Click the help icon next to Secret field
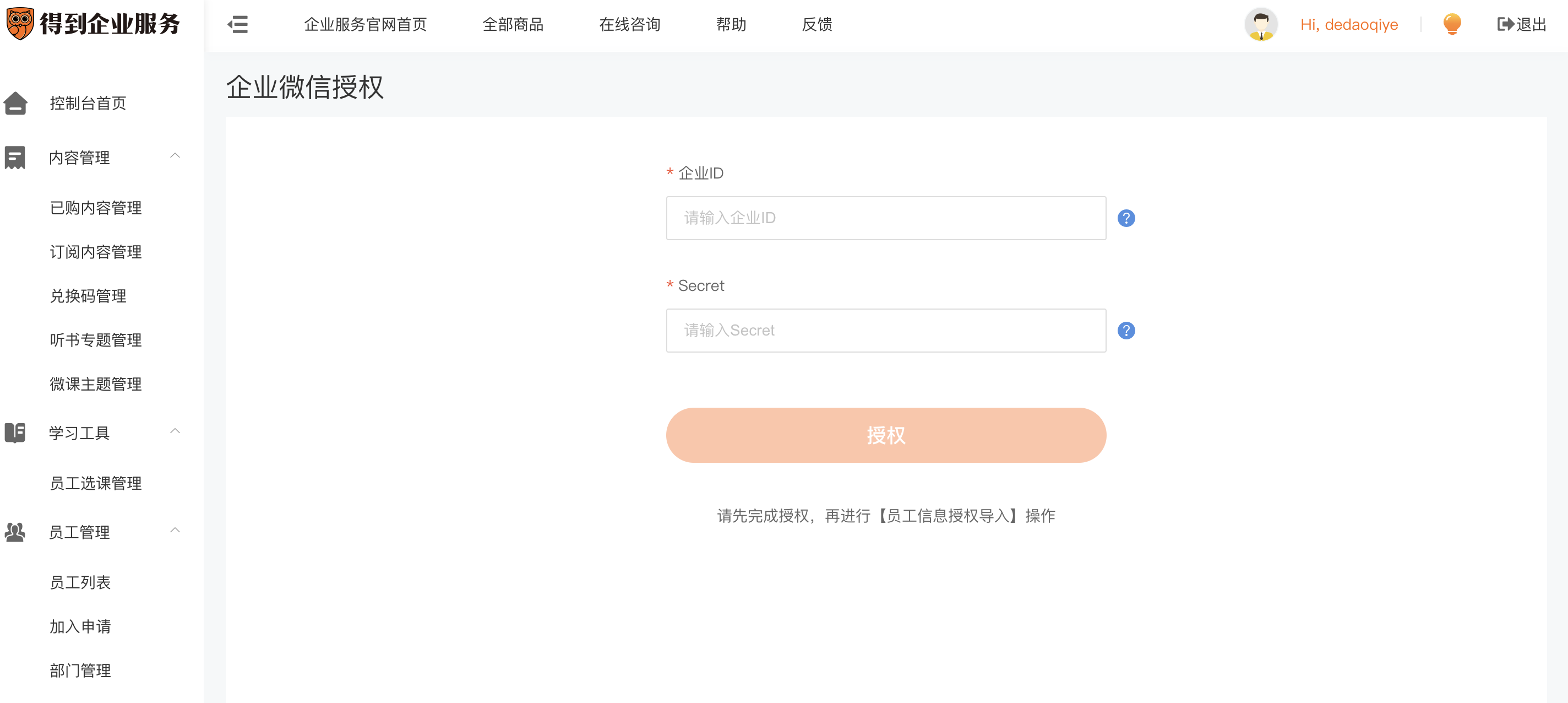Screen dimensions: 1568x703 coord(1125,330)
